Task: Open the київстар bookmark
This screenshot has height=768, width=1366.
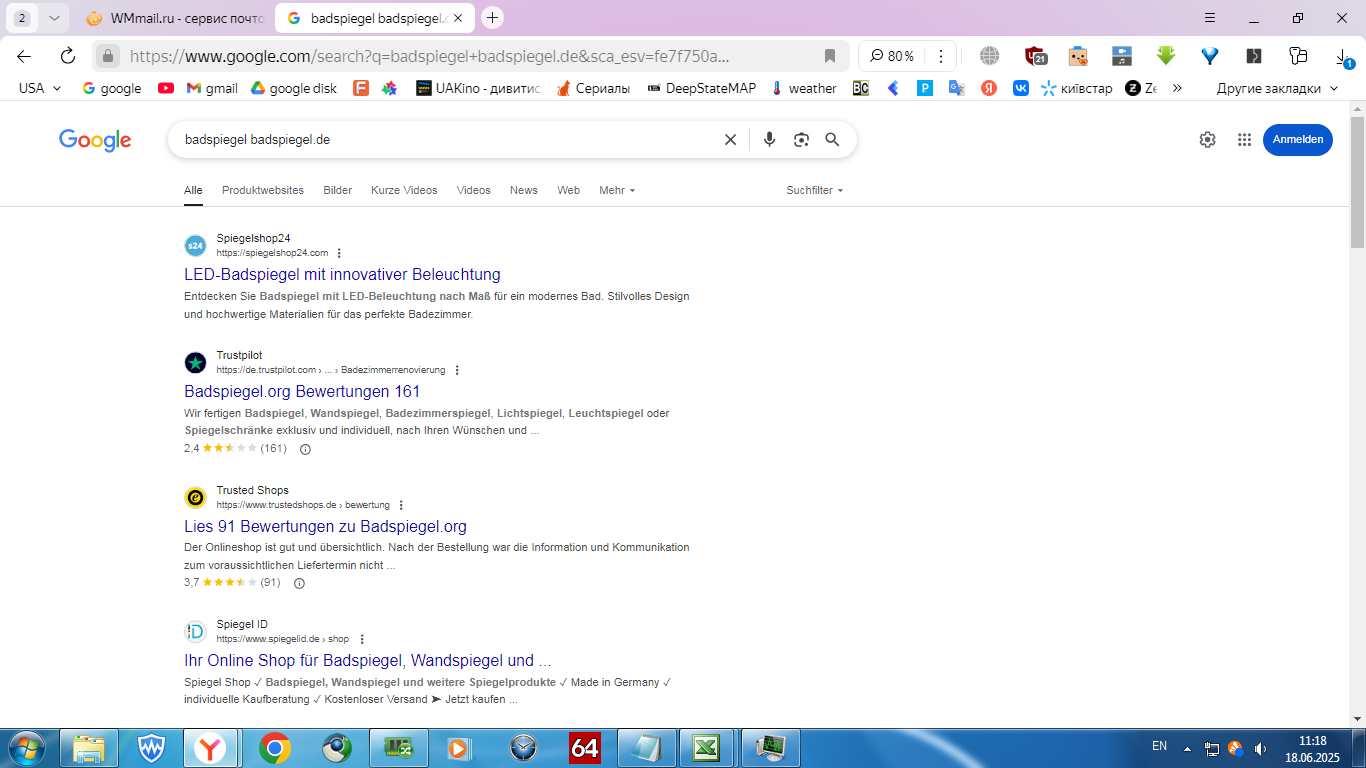Action: (x=1076, y=88)
